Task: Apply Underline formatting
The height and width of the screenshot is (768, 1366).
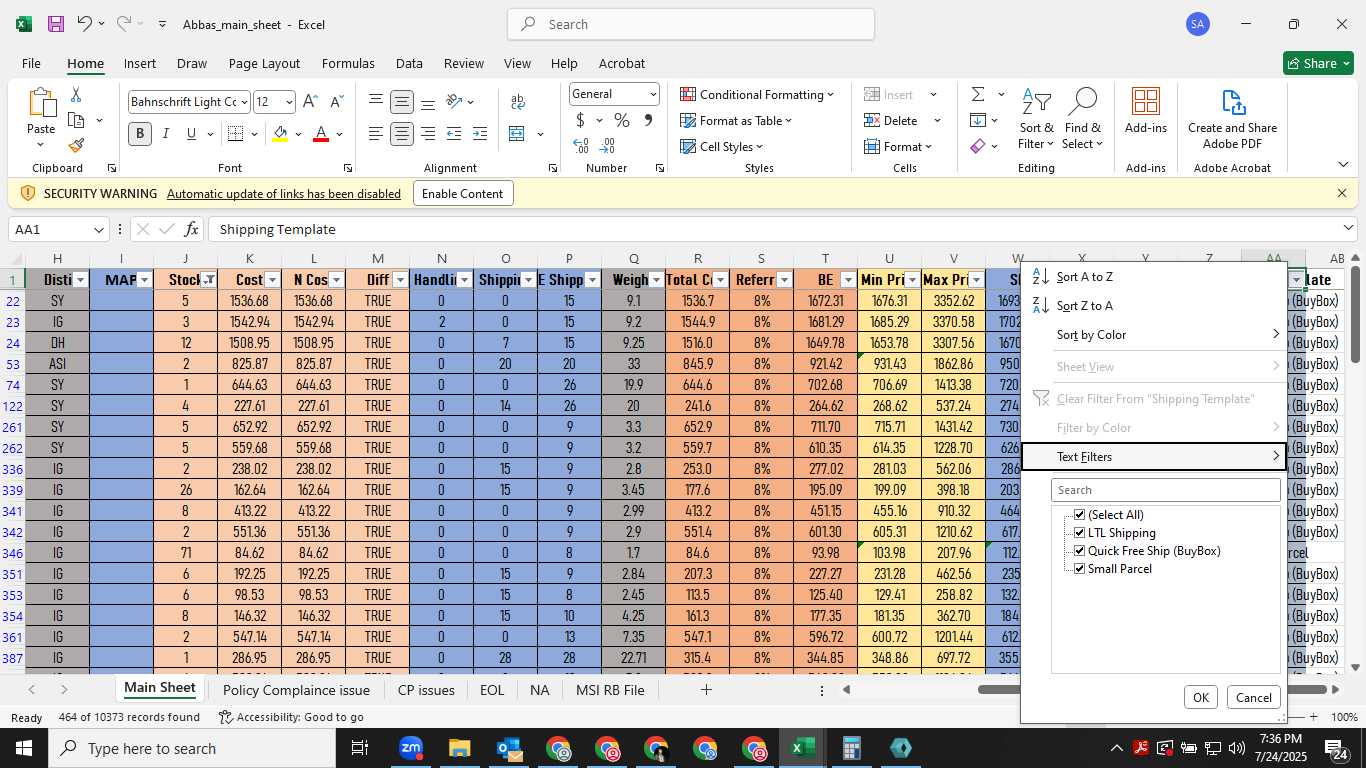Action: 190,133
